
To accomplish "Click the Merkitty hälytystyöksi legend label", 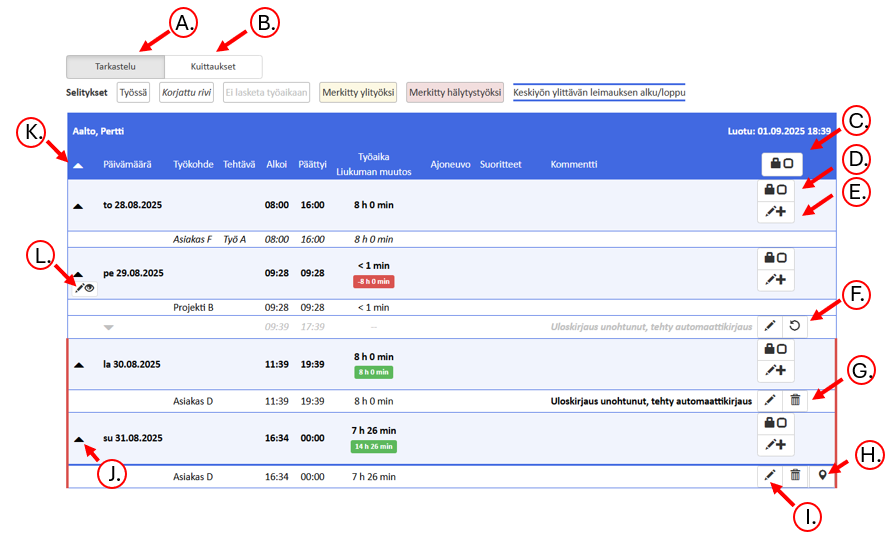I will tap(455, 93).
